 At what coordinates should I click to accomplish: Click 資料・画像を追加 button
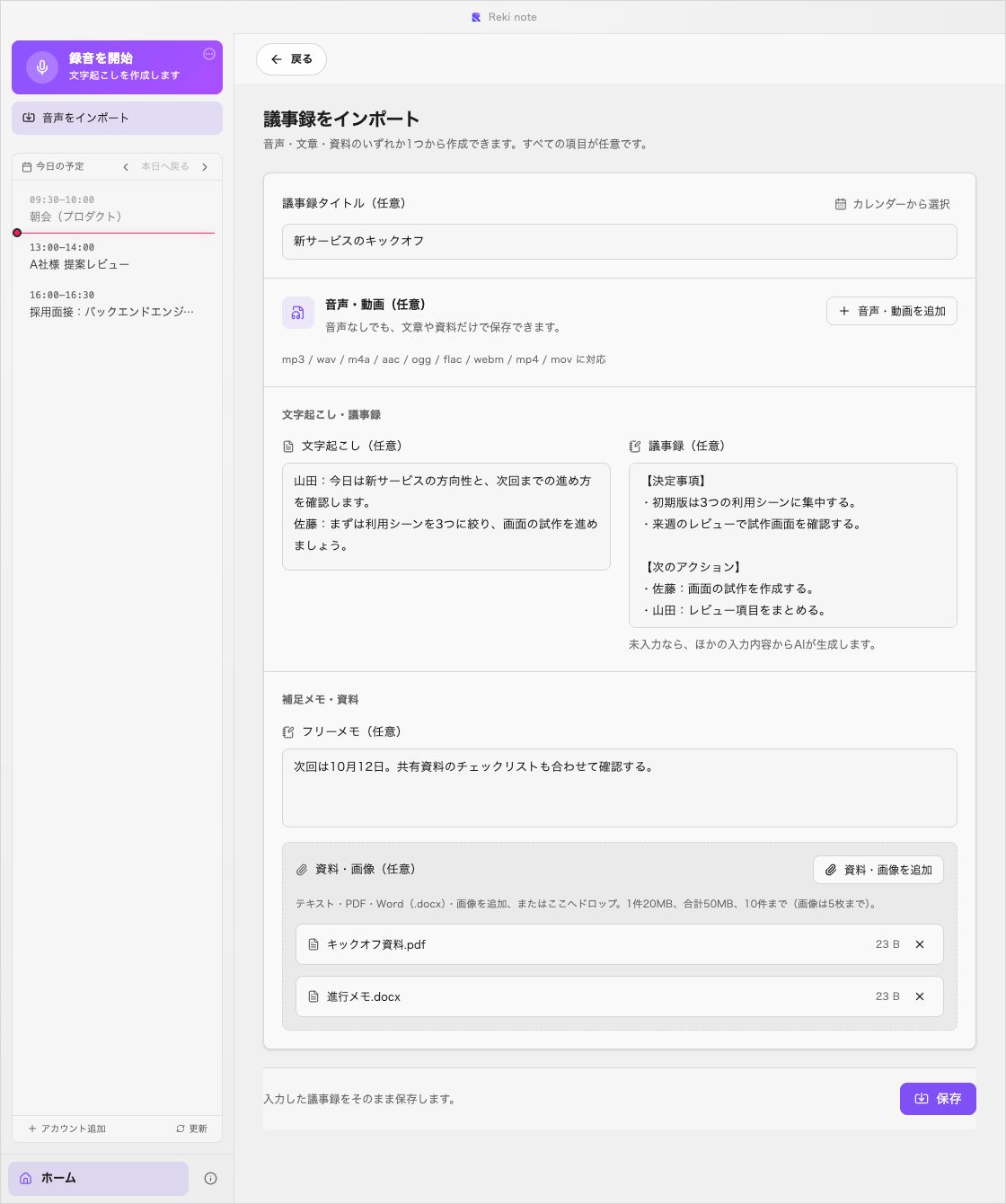[x=878, y=870]
